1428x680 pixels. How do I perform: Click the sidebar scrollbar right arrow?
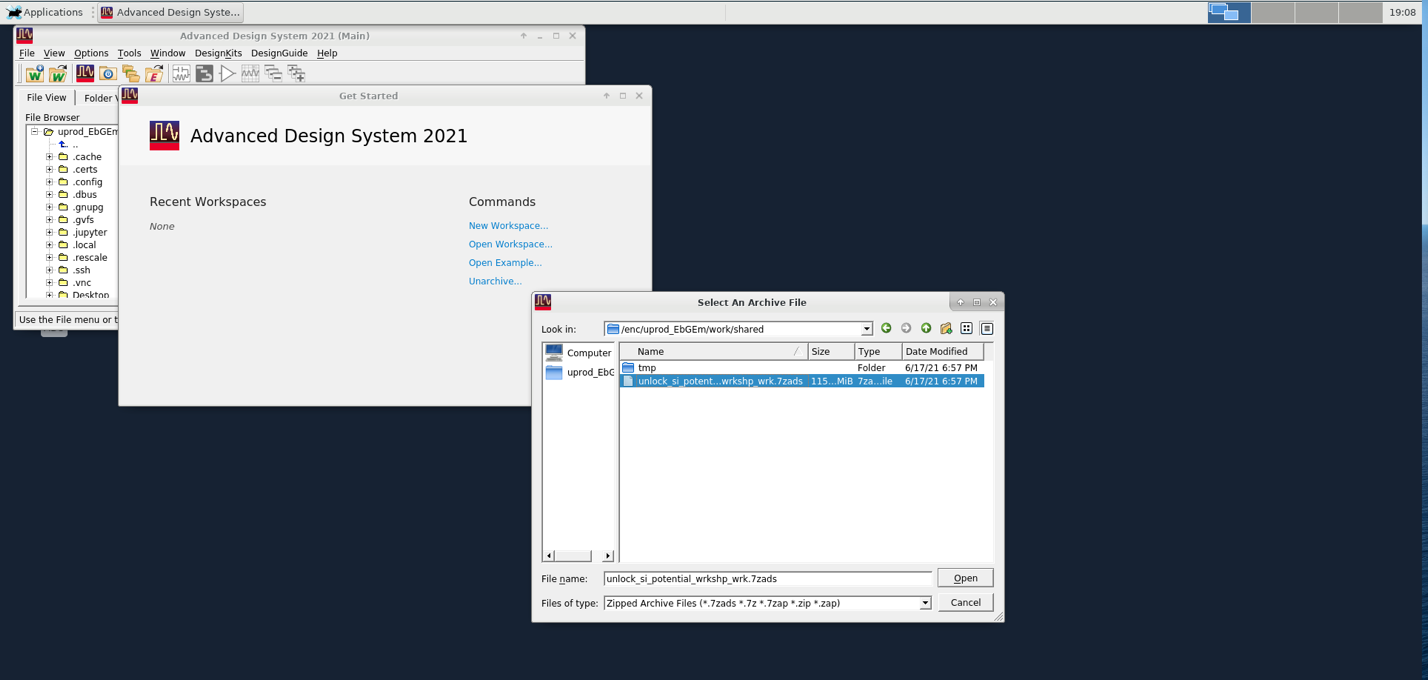[607, 556]
